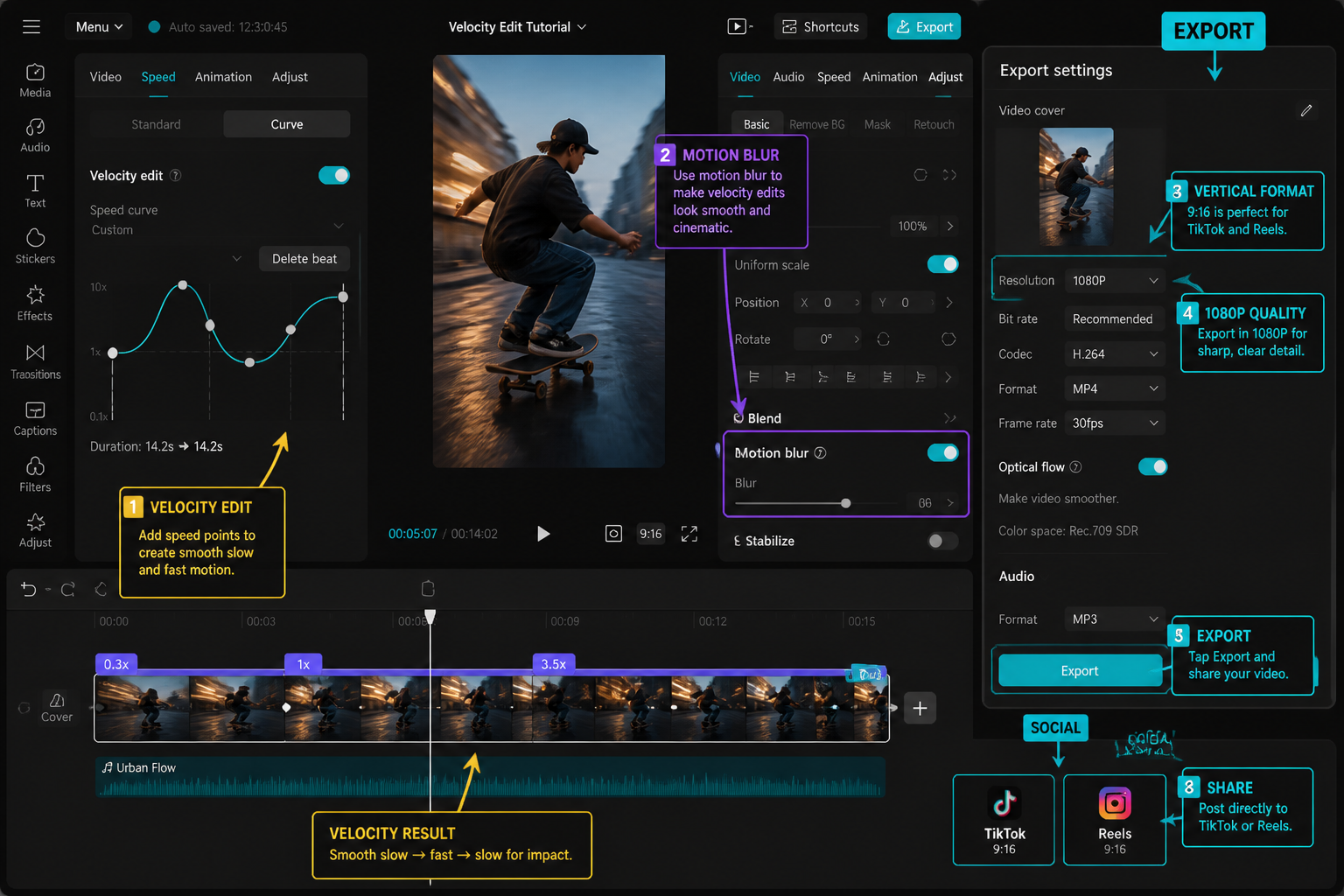The width and height of the screenshot is (1344, 896).
Task: Expand the Speed curve Custom dropdown
Action: (218, 229)
